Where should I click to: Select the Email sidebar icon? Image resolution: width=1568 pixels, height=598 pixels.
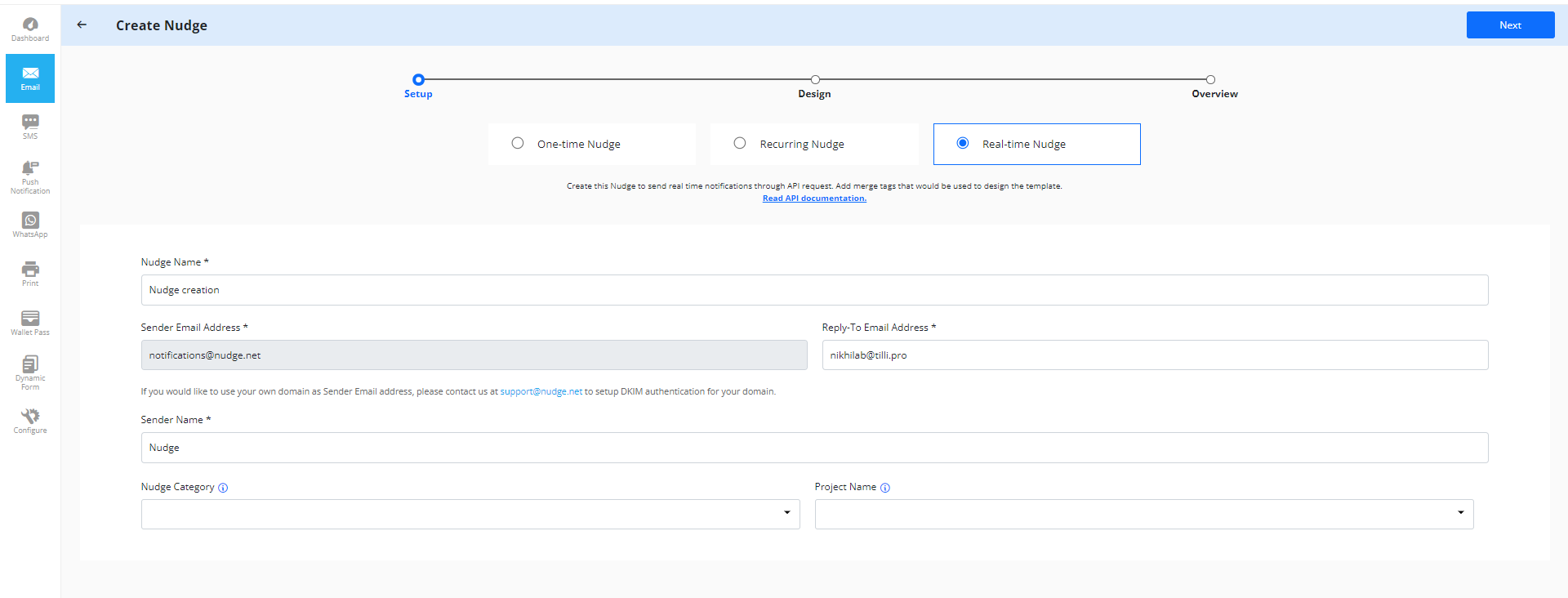point(30,78)
